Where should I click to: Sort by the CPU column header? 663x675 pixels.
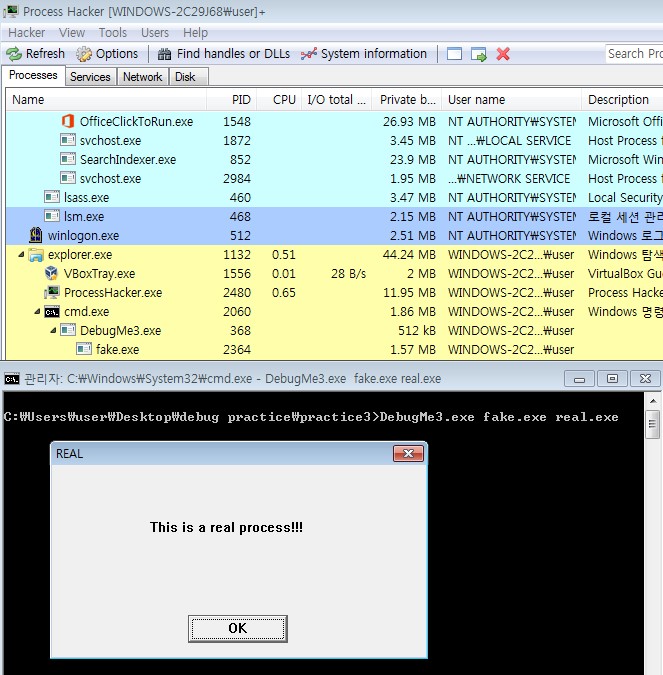tap(279, 100)
